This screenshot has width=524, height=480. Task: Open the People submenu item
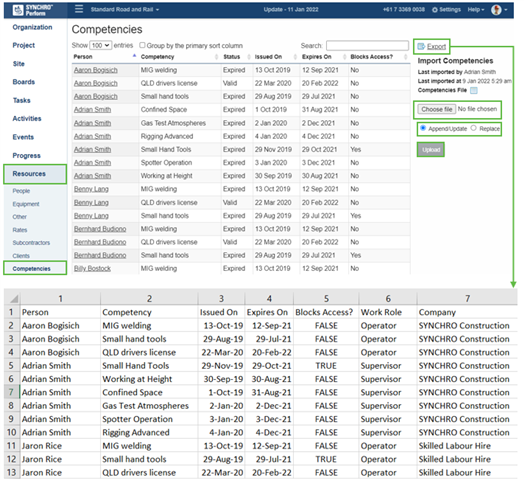tap(21, 191)
